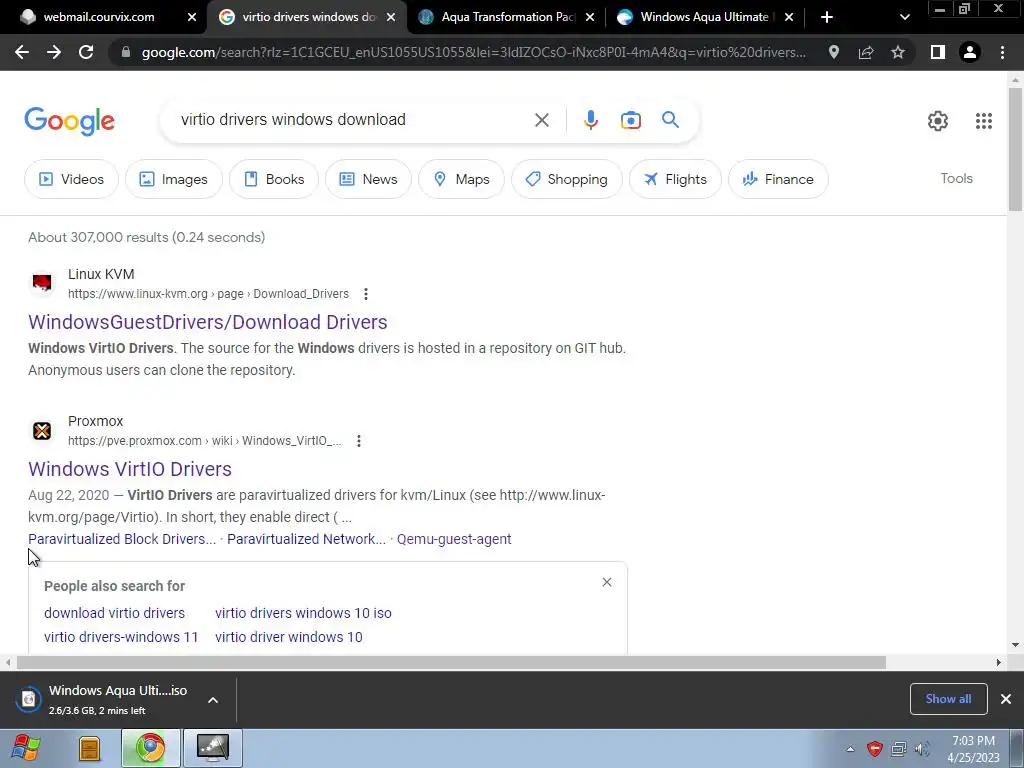
Task: Go forward in browser history
Action: [54, 52]
